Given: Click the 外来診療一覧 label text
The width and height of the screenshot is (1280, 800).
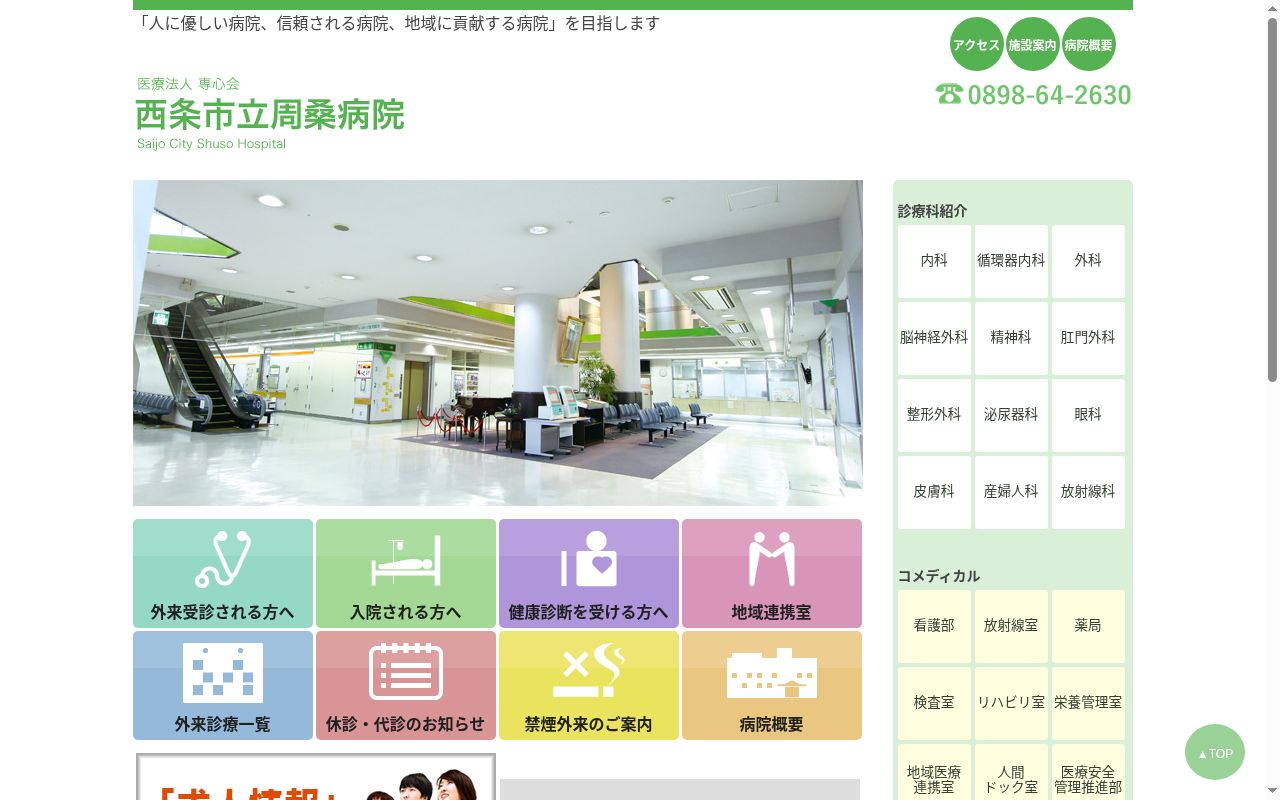Looking at the screenshot, I should [223, 724].
